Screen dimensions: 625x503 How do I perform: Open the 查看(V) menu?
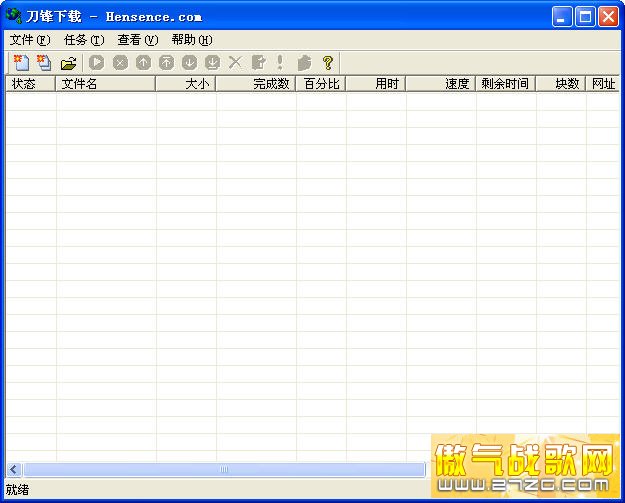[138, 40]
